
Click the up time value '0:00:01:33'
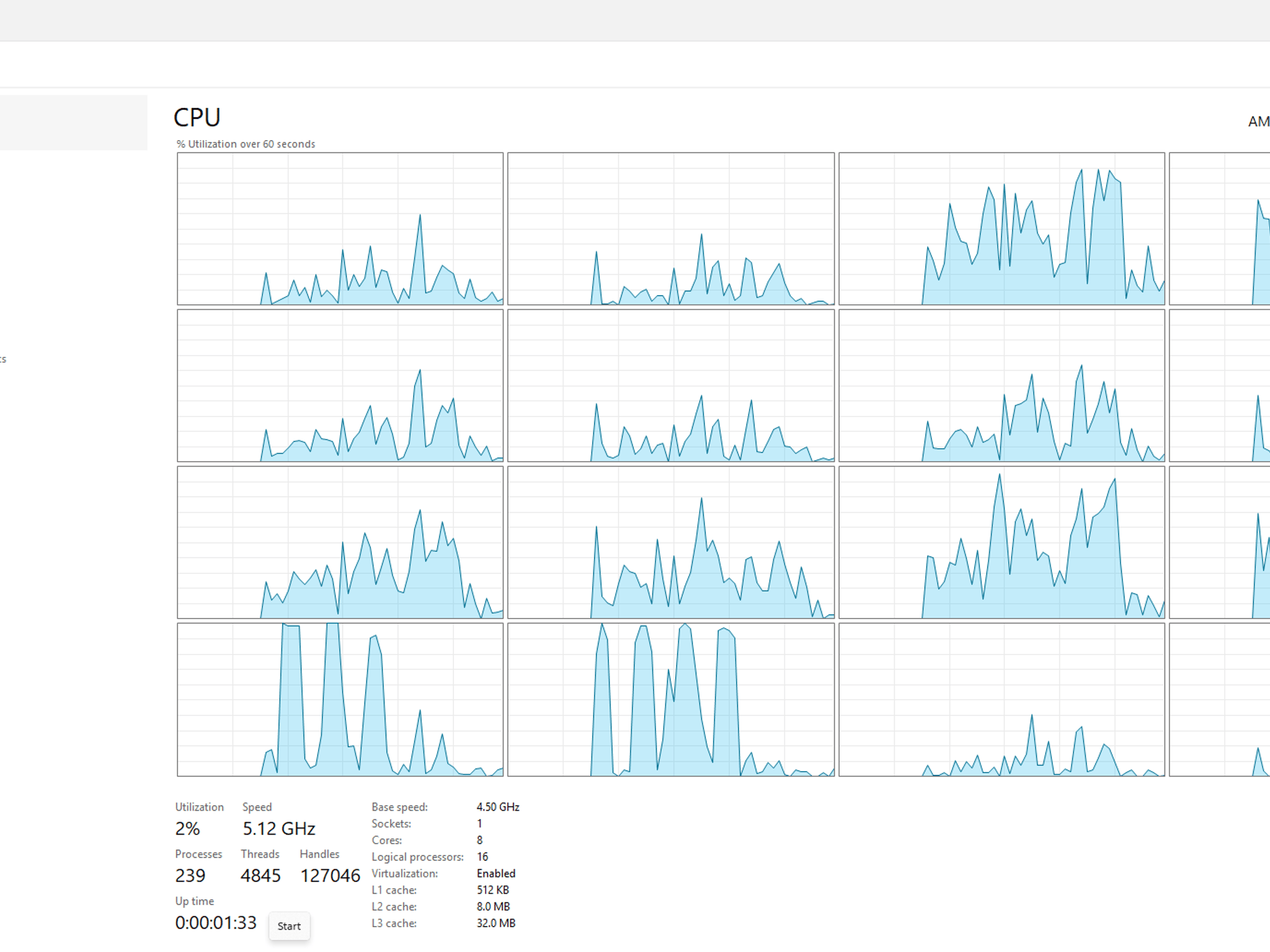pos(216,923)
